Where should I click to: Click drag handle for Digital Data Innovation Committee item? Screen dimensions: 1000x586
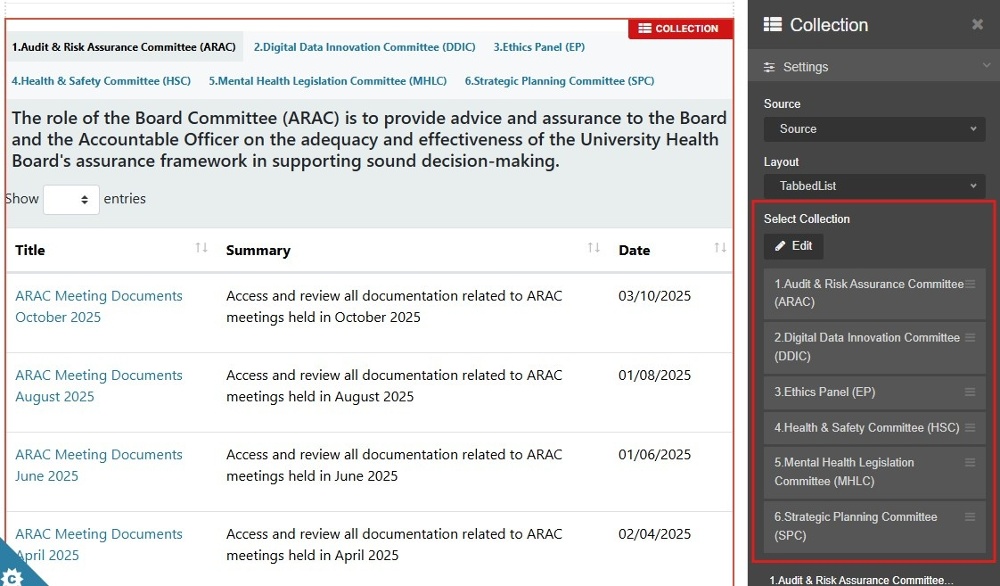click(970, 337)
